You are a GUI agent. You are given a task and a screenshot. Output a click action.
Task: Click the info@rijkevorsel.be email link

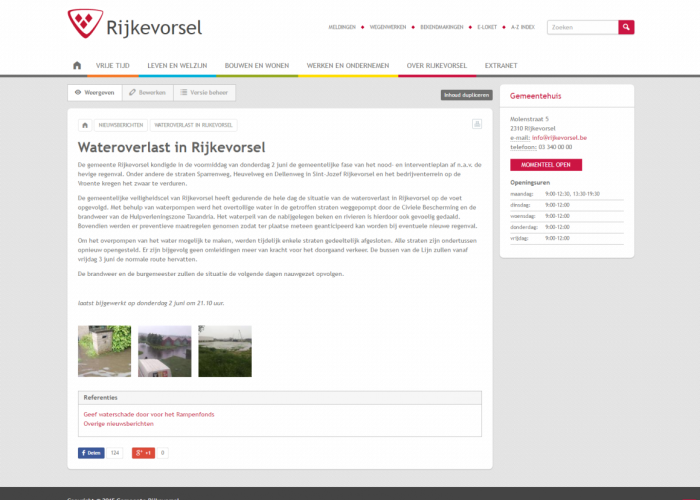point(559,137)
